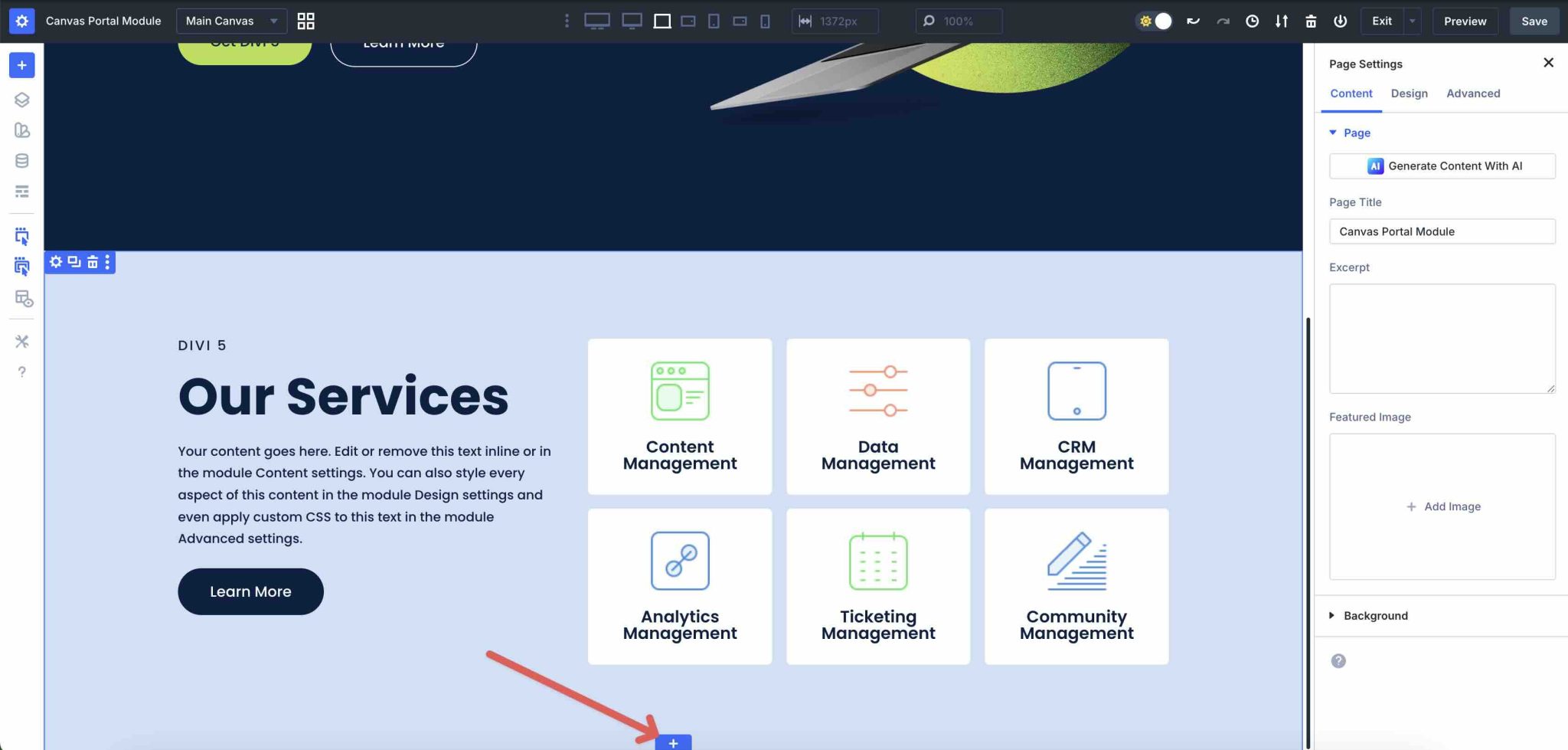Click Generate Content With AI button
The height and width of the screenshot is (750, 1568).
coord(1442,165)
